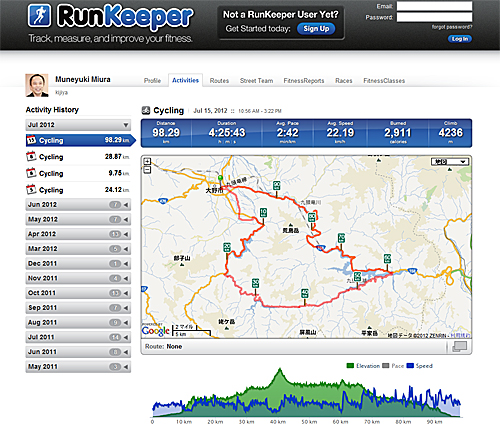The width and height of the screenshot is (500, 430).
Task: Click the RunKeeper runner logo icon
Action: [x=40, y=15]
